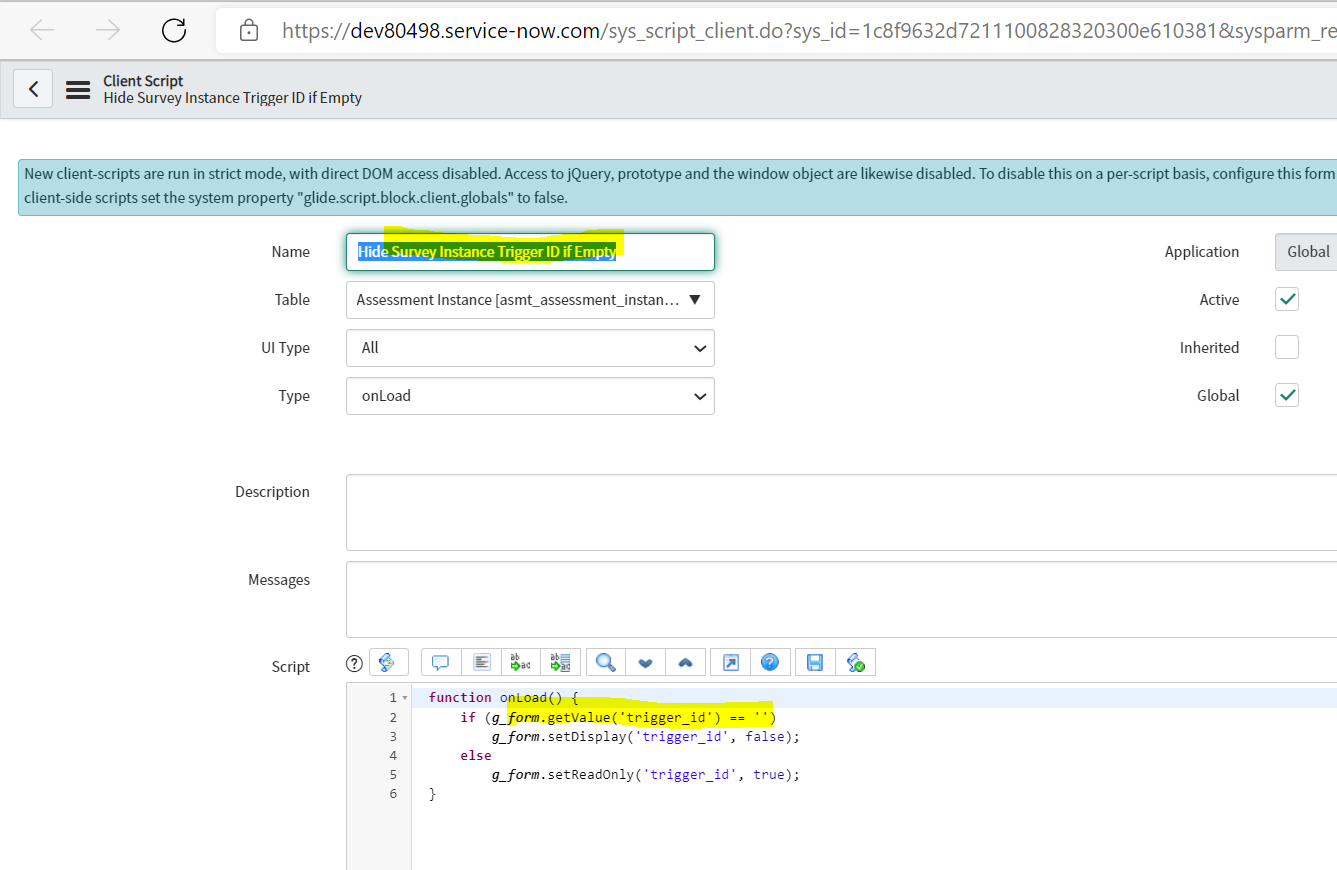1337x870 pixels.
Task: Click the 'Application' field label
Action: (x=1202, y=252)
